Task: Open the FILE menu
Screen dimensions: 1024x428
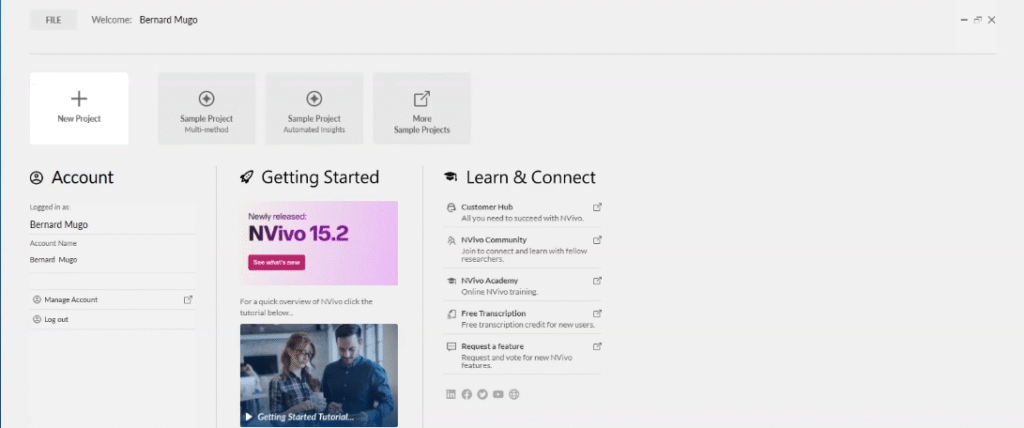Action: click(x=51, y=19)
